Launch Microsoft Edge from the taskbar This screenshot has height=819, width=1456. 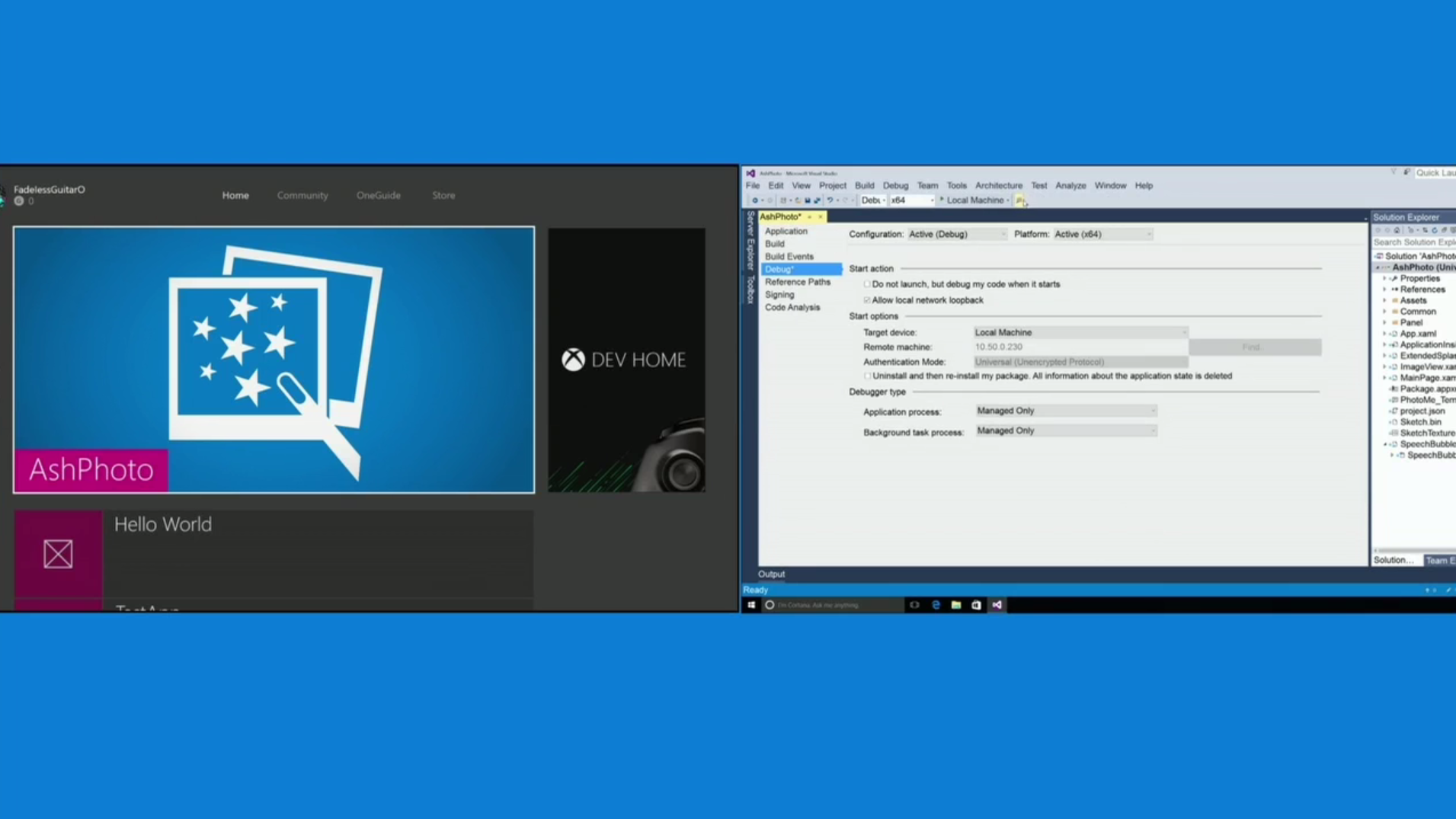936,605
